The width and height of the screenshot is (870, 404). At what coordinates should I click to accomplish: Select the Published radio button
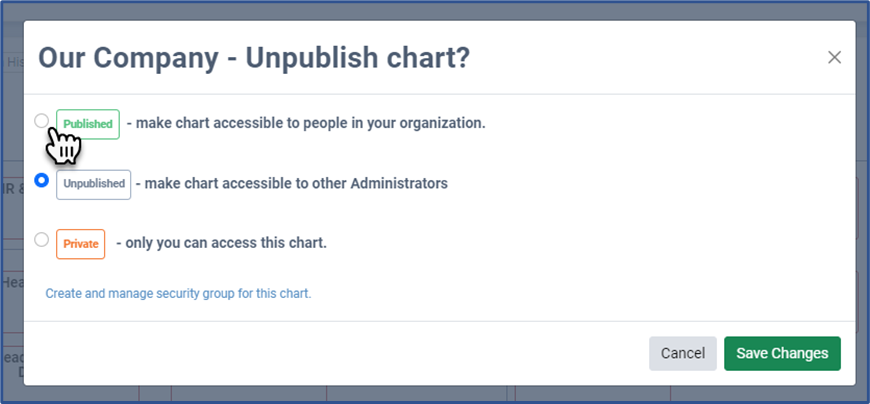[41, 121]
